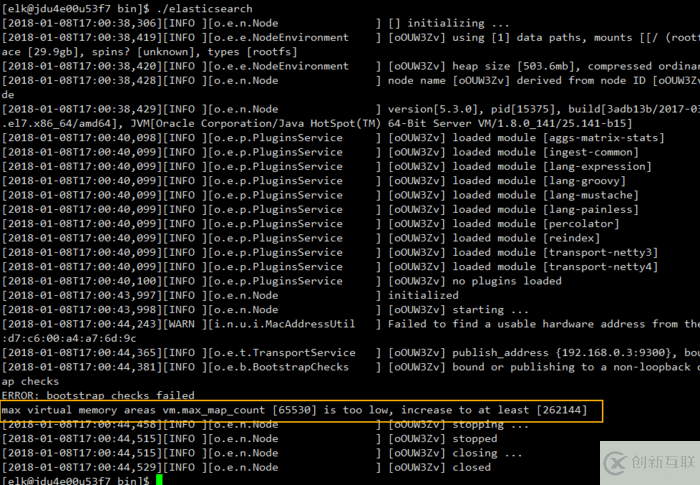Select 'types [rootfs]' text
700x485 pixels.
coord(252,52)
